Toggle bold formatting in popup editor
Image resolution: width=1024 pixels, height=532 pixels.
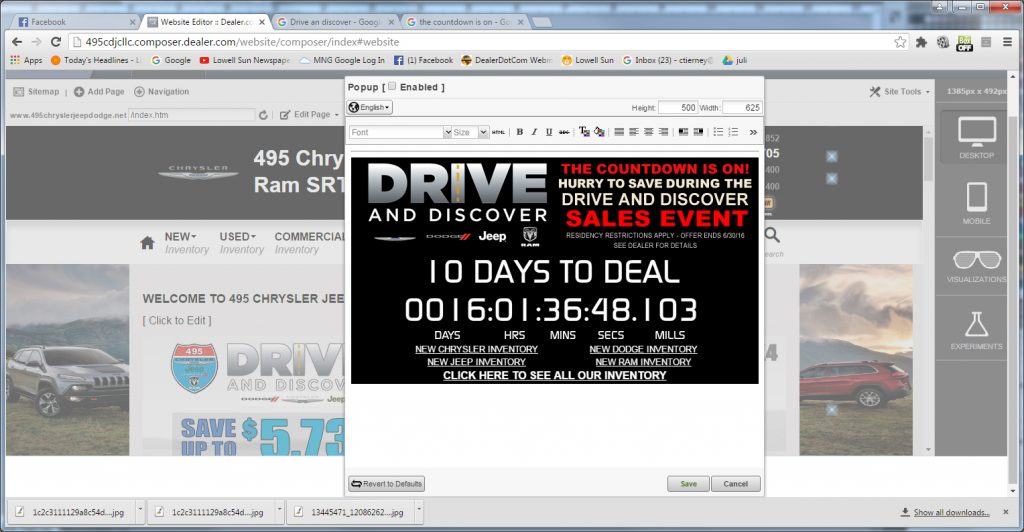click(519, 132)
